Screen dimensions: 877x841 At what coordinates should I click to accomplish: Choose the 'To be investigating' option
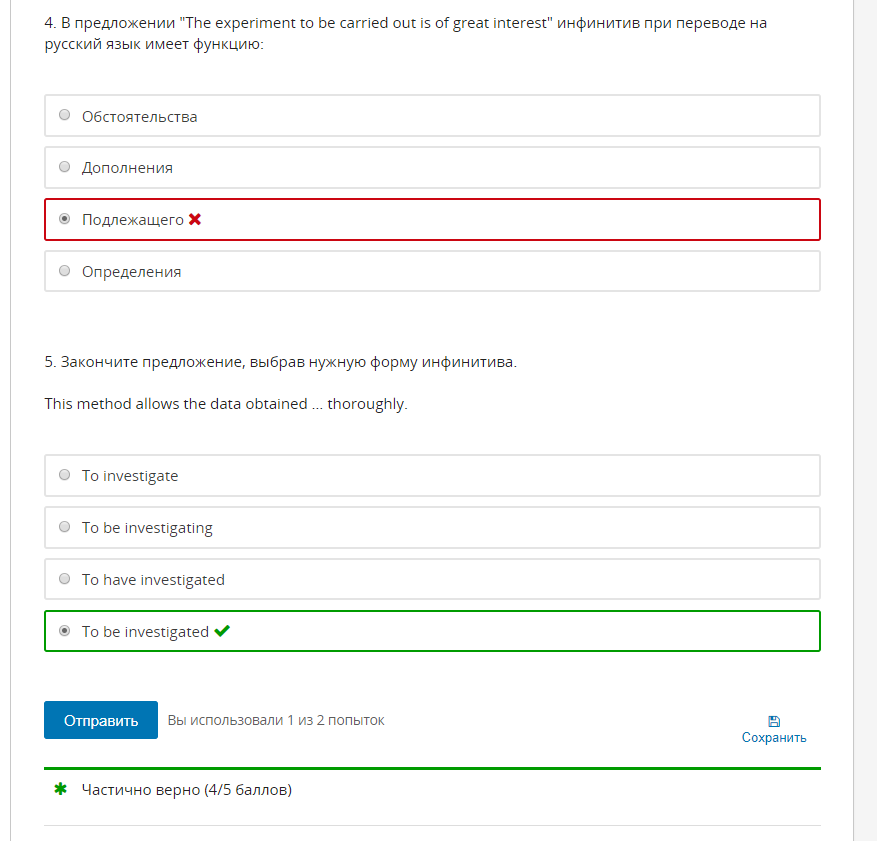pyautogui.click(x=432, y=527)
